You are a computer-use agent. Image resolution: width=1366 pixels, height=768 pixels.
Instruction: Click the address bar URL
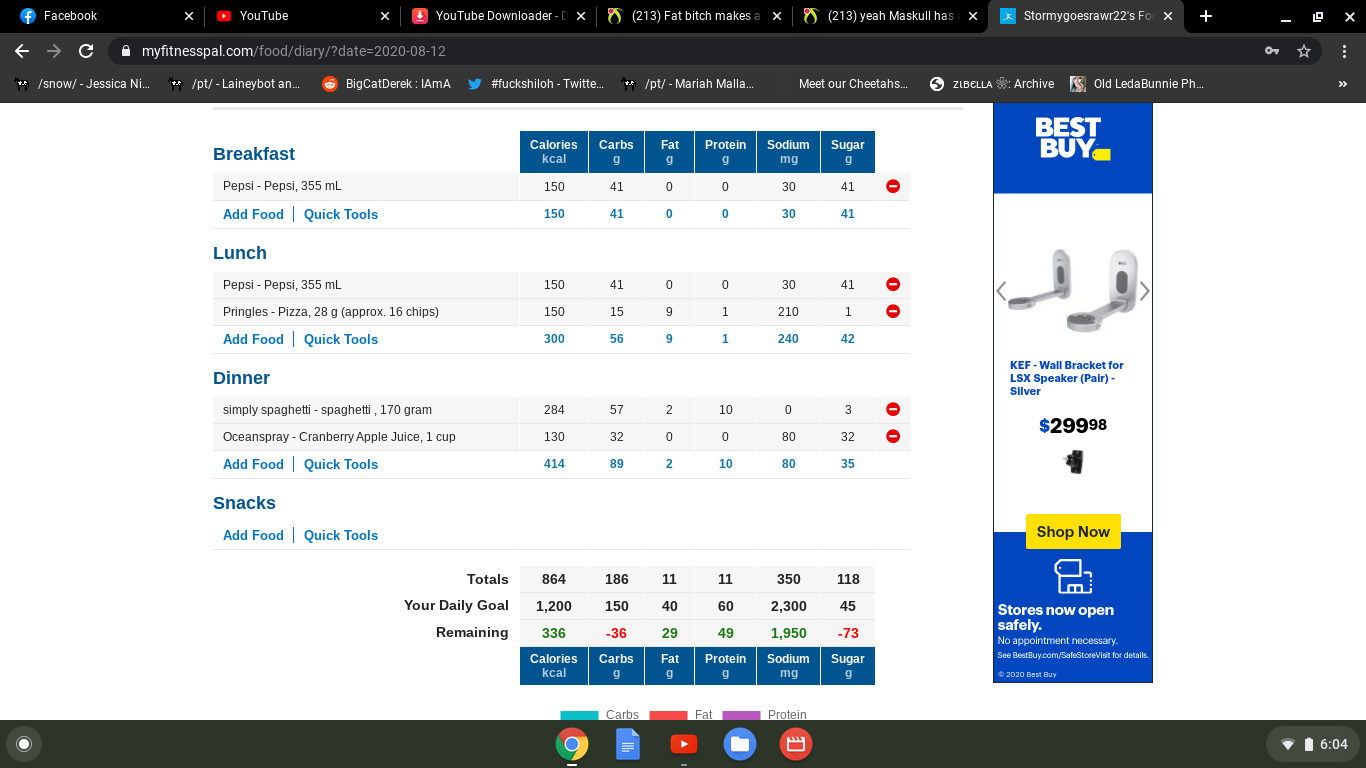pyautogui.click(x=294, y=51)
